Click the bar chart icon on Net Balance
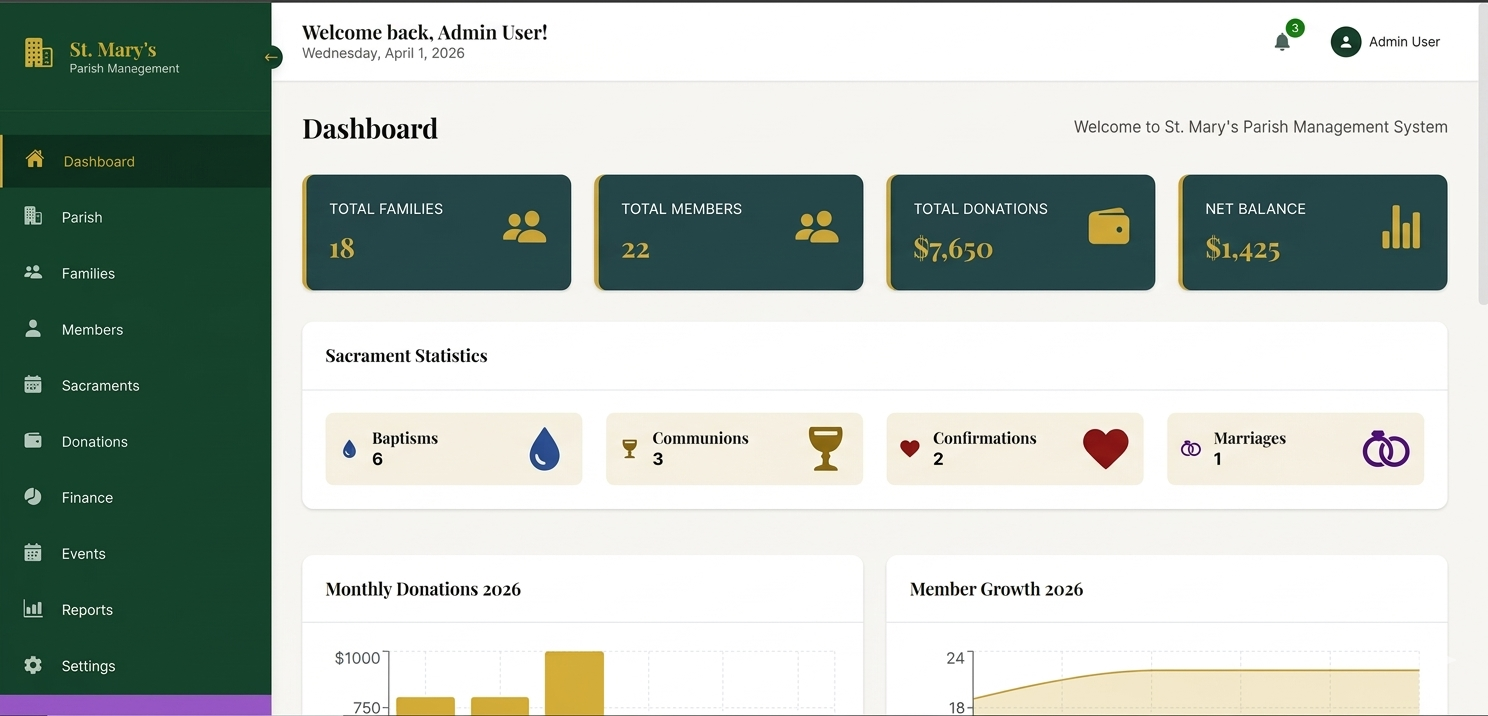Viewport: 1488px width, 716px height. [1400, 228]
